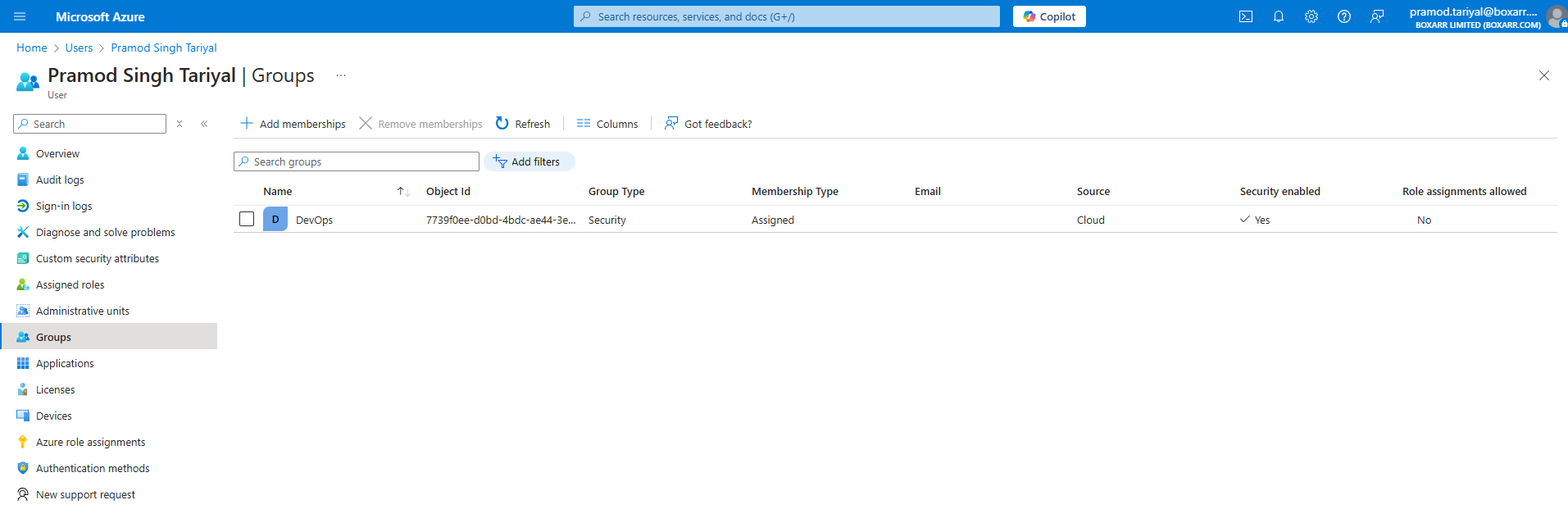Viewport: 1568px width, 509px height.
Task: Open the ellipsis more options next to Groups
Action: (x=341, y=75)
